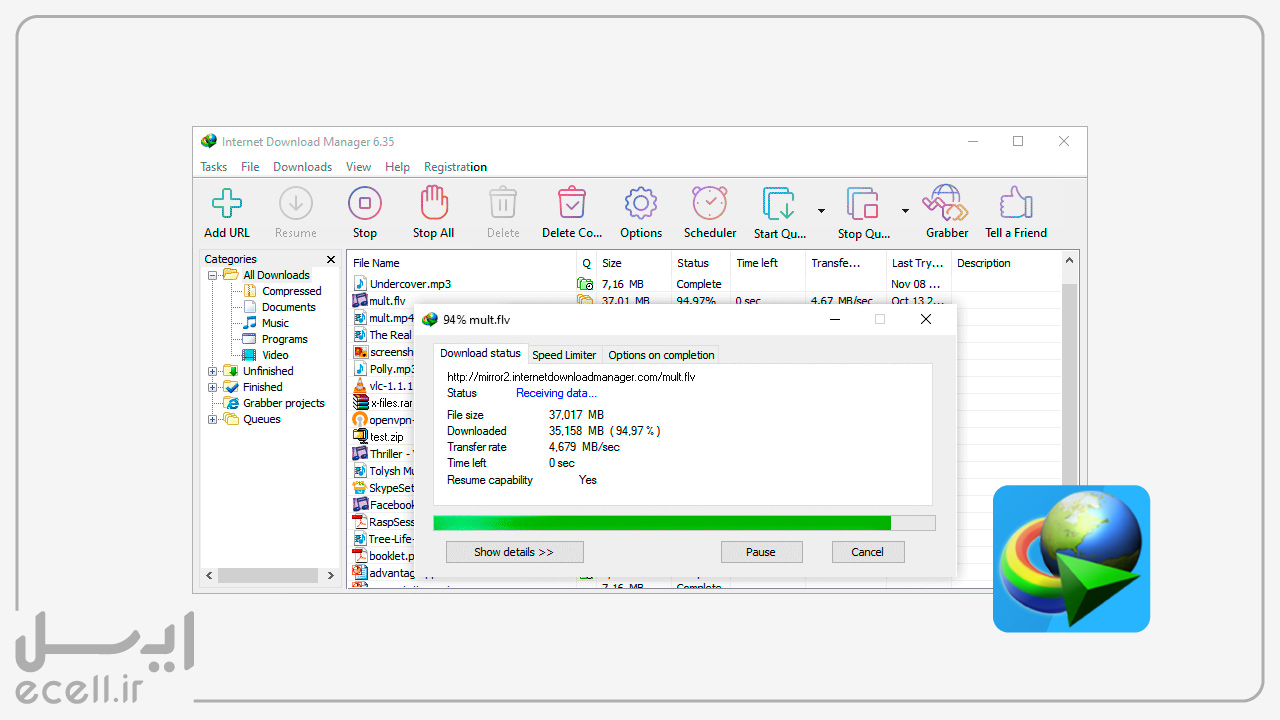This screenshot has height=720, width=1280.
Task: Click the Stop All hand icon
Action: [x=434, y=203]
